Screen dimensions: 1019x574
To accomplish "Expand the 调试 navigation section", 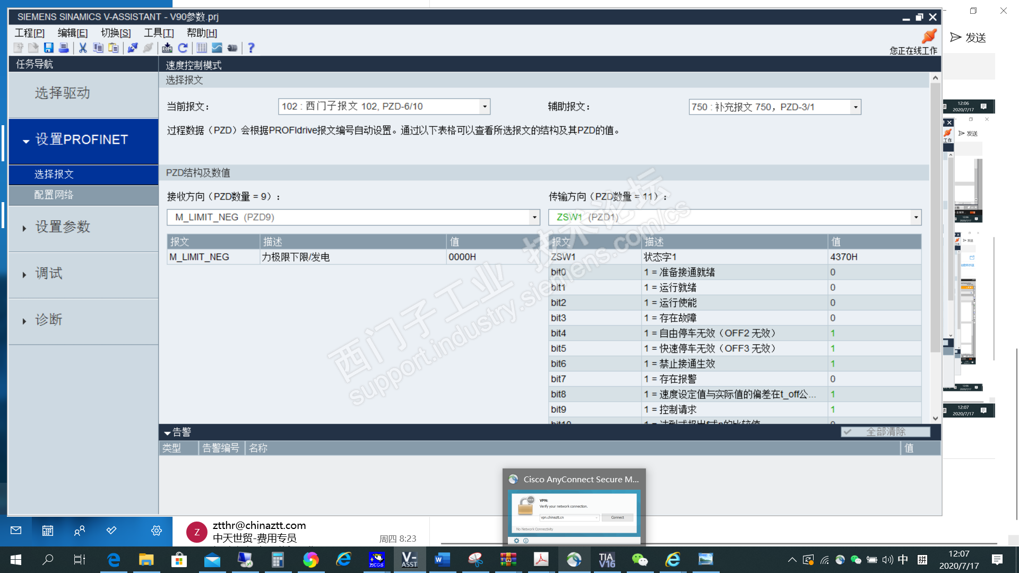I will point(25,275).
